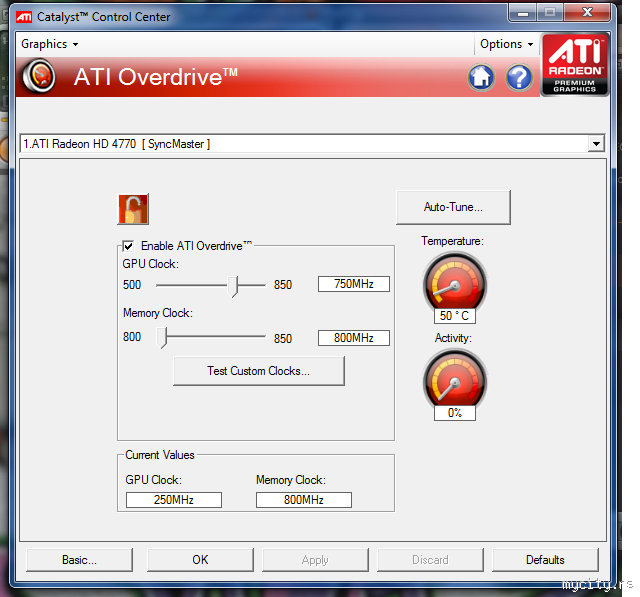This screenshot has height=597, width=640.
Task: Confirm with the OK button
Action: [200, 560]
